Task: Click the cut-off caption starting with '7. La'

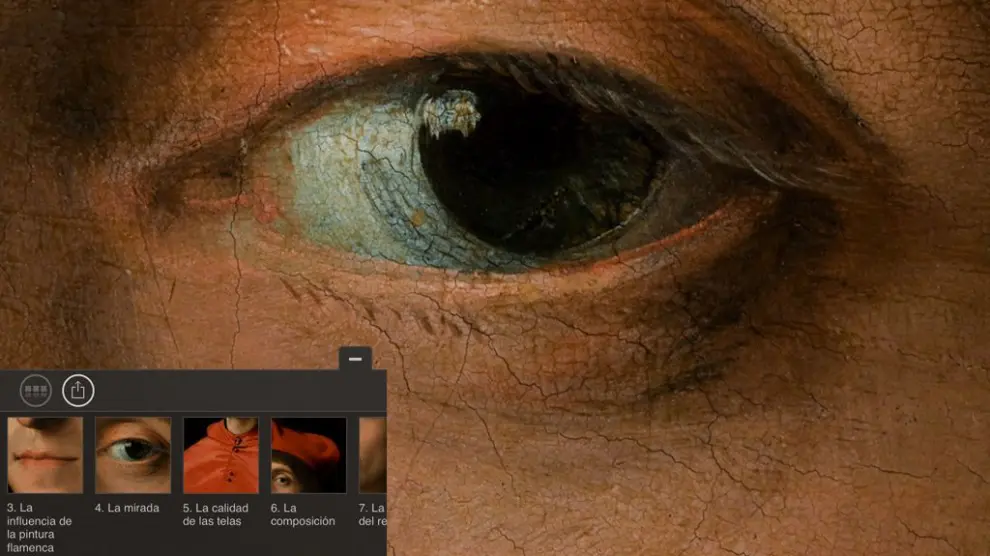Action: (x=371, y=514)
